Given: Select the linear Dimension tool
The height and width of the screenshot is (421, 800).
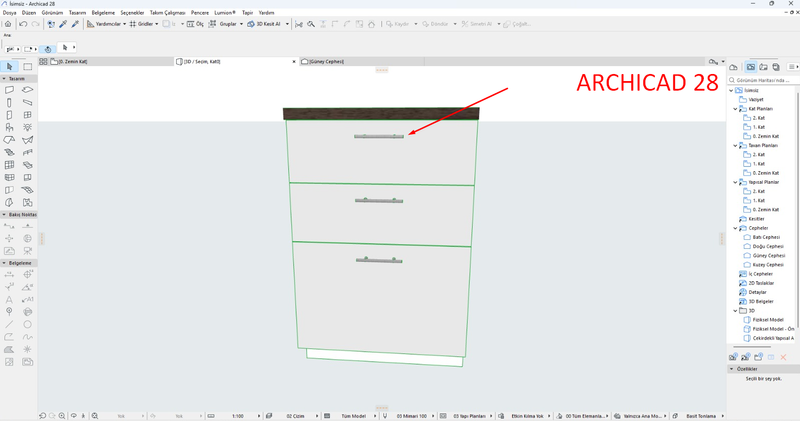Looking at the screenshot, I should 9,275.
